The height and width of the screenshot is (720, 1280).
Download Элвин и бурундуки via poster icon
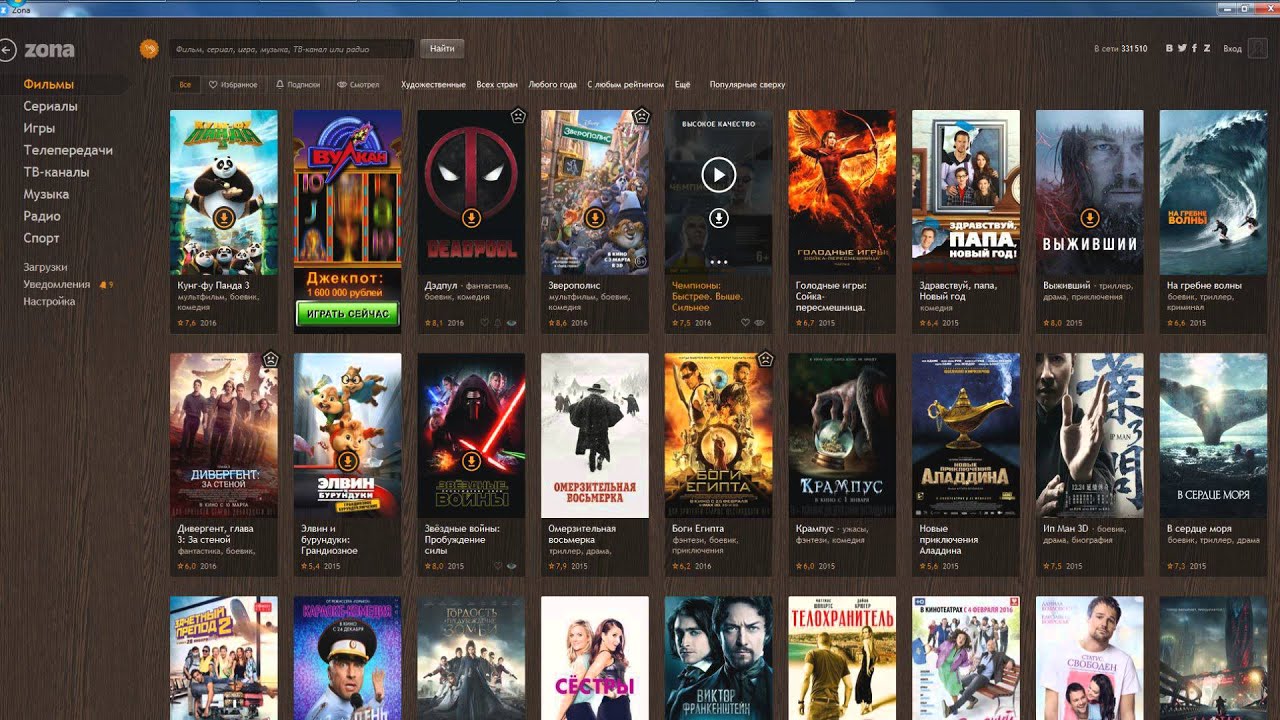tap(347, 460)
